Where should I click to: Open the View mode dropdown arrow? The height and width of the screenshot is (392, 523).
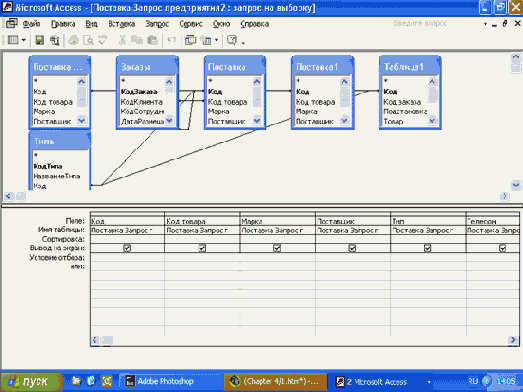pyautogui.click(x=24, y=40)
